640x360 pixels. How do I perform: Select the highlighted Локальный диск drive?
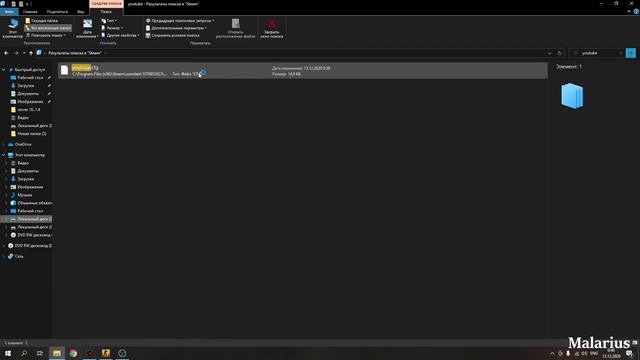tap(31, 219)
